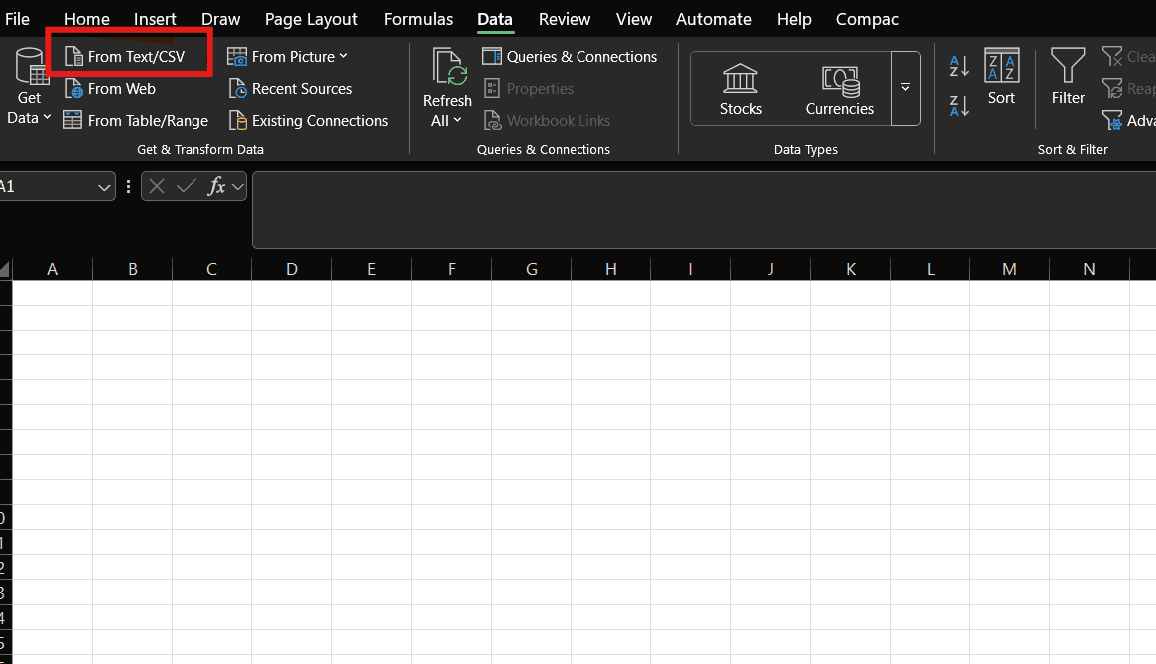Image resolution: width=1156 pixels, height=664 pixels.
Task: Expand the formula bar function chevron
Action: click(237, 187)
